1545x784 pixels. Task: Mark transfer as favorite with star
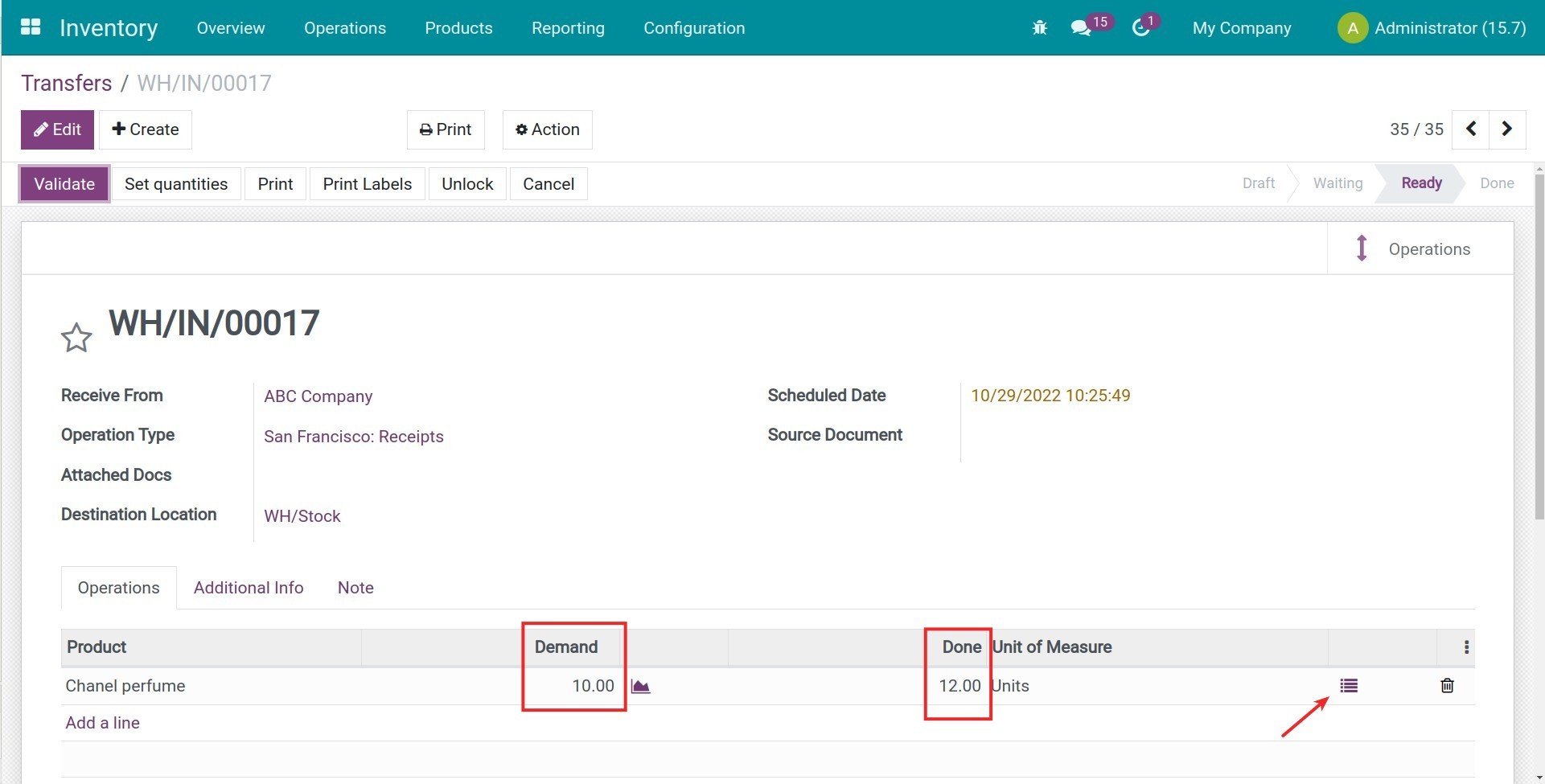click(x=76, y=338)
